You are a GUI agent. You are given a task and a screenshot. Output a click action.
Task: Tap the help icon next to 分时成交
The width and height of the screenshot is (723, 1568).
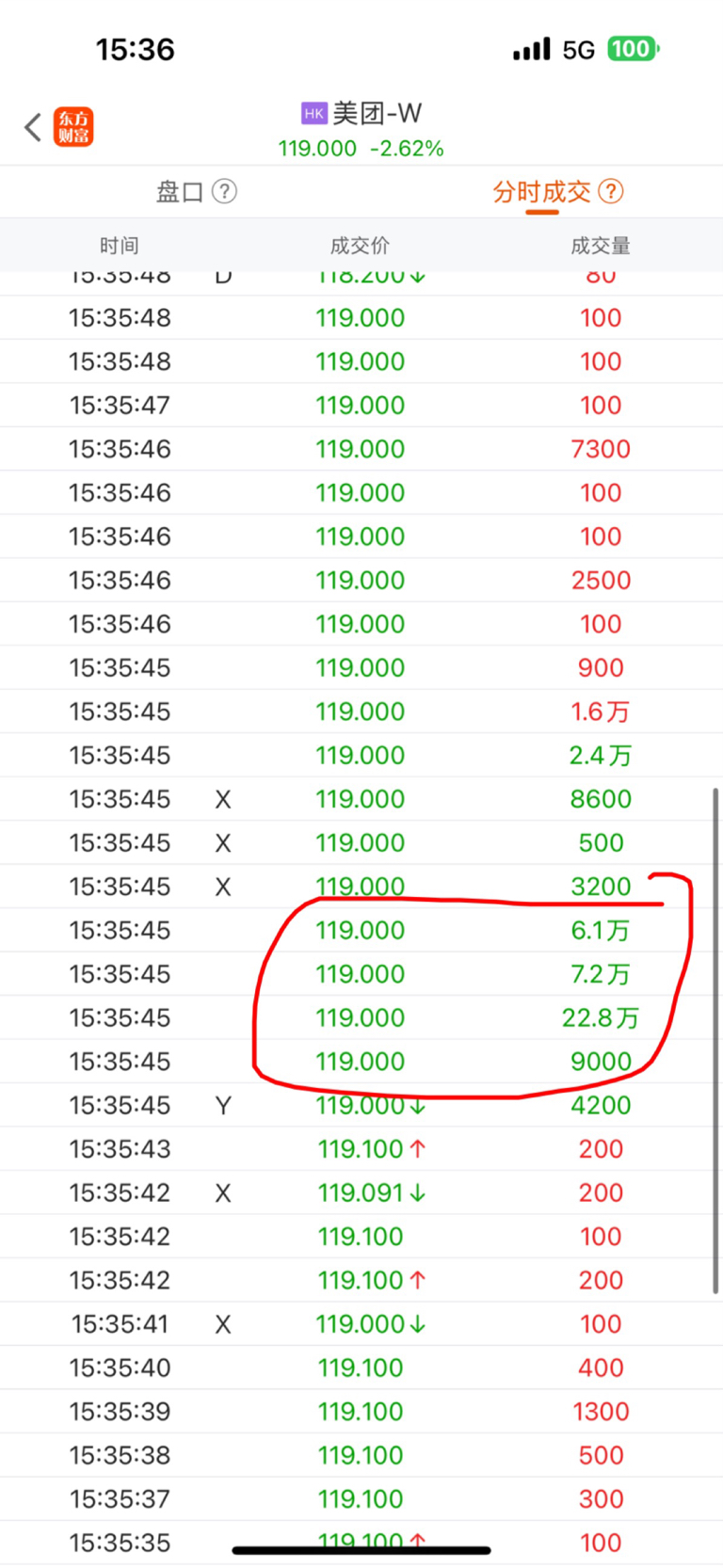[x=611, y=192]
